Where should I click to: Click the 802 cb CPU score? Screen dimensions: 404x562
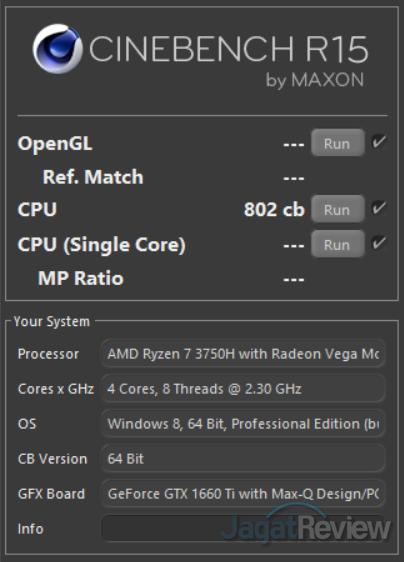[x=274, y=209]
